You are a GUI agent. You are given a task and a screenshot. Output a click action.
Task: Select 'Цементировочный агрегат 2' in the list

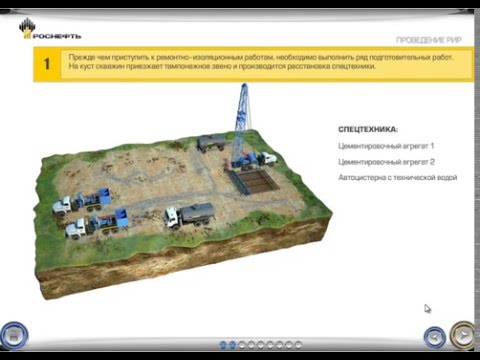coord(386,162)
